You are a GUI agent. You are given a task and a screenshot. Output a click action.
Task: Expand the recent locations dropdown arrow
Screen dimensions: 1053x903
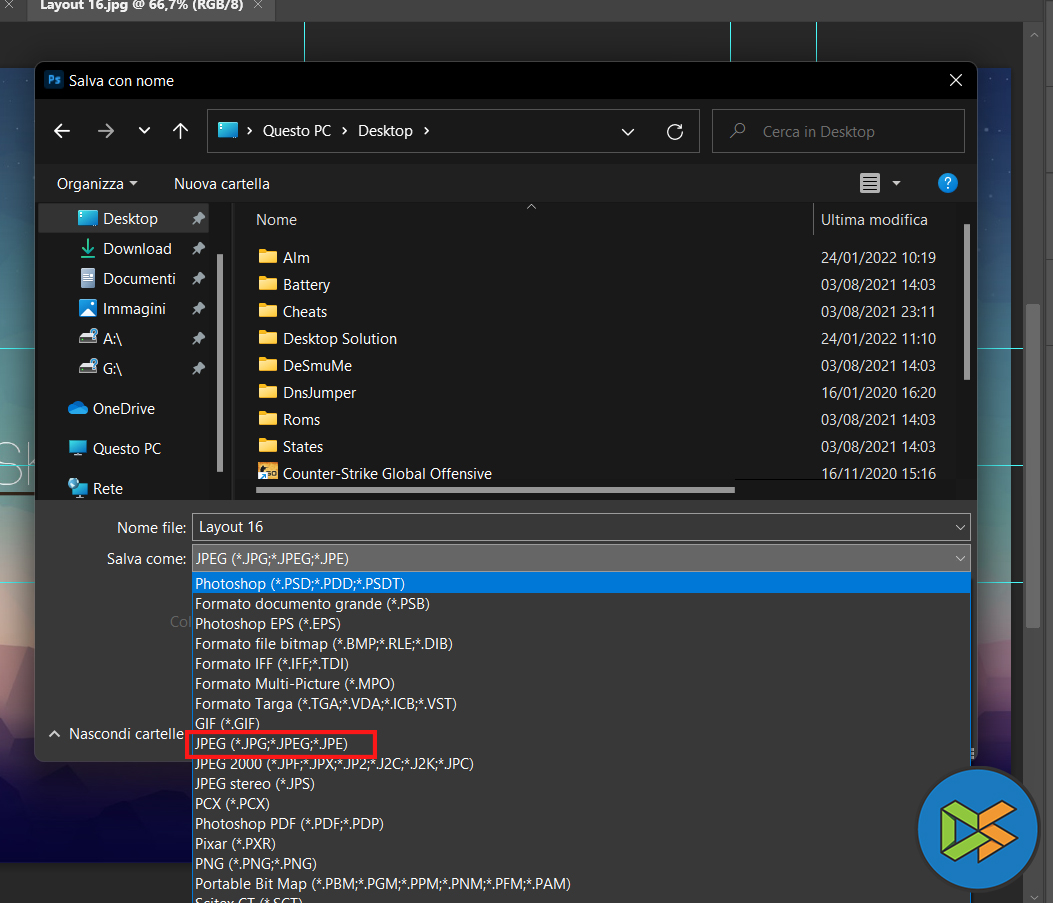[x=144, y=131]
